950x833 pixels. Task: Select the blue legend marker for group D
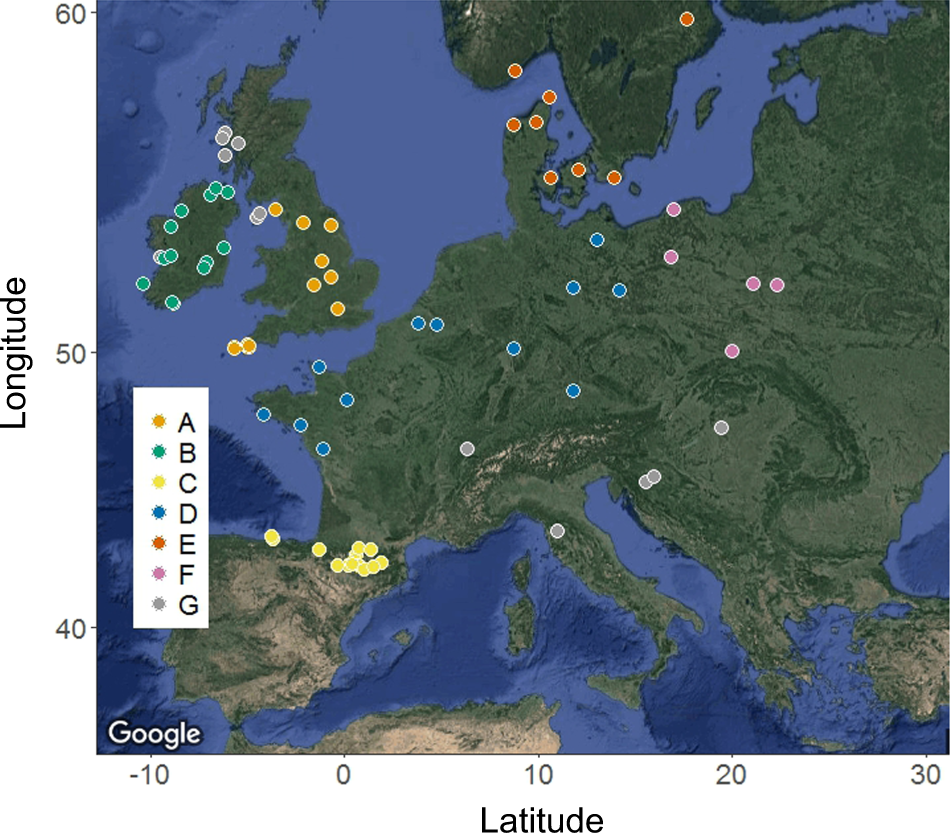158,514
